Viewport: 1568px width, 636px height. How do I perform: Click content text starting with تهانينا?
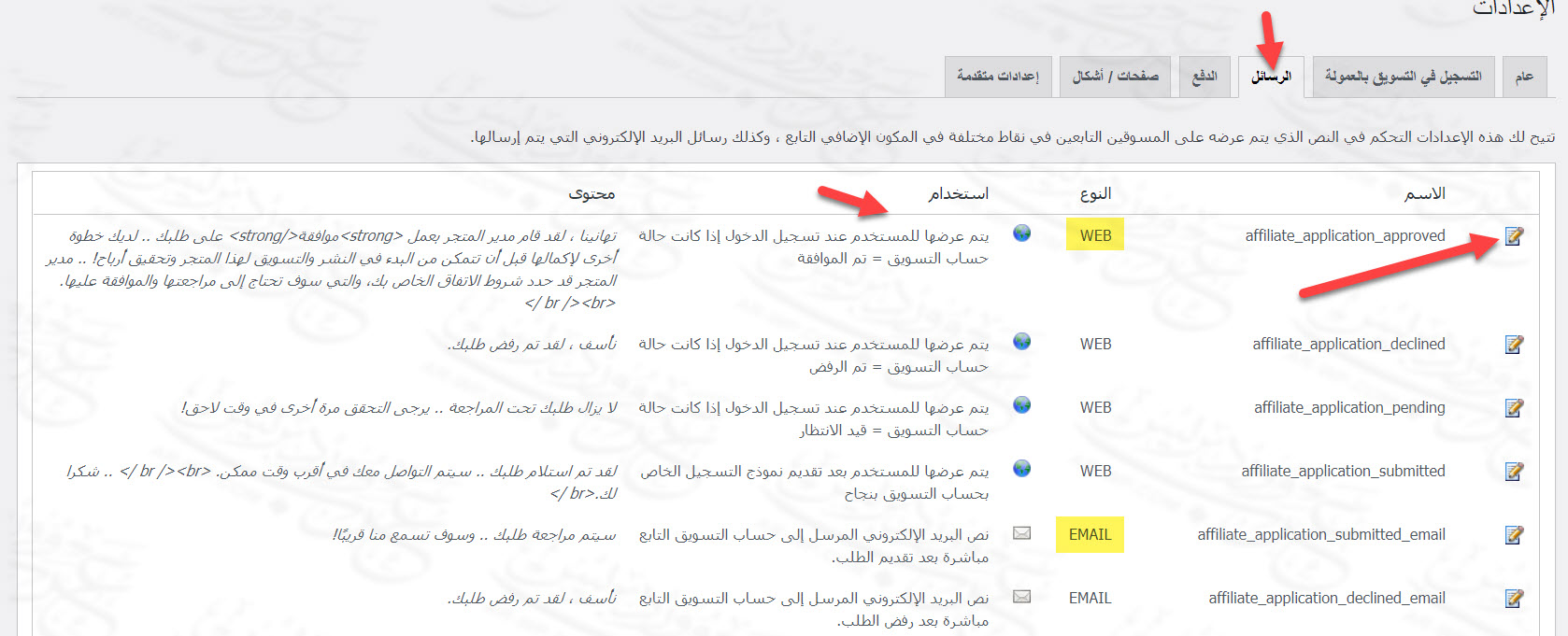[x=332, y=270]
